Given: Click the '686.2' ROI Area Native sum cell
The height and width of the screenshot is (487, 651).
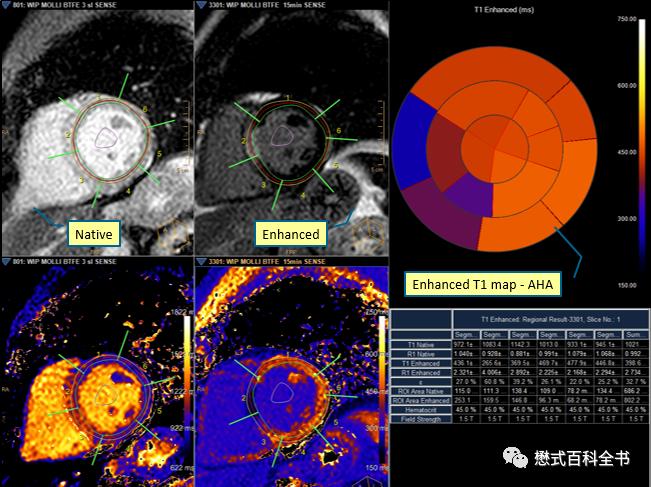Looking at the screenshot, I should [x=635, y=391].
